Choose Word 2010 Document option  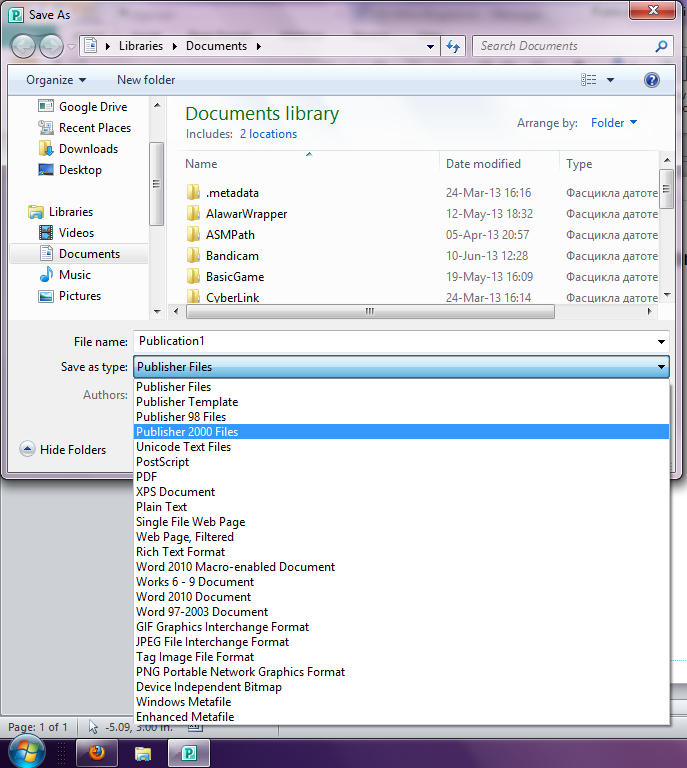tap(401, 597)
